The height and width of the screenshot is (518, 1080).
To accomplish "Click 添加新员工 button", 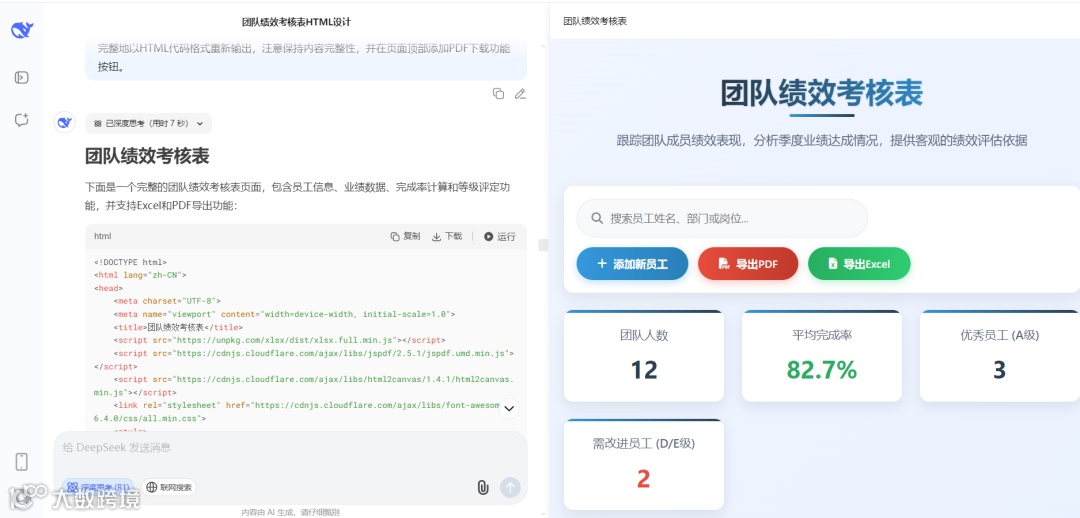I will pyautogui.click(x=632, y=264).
